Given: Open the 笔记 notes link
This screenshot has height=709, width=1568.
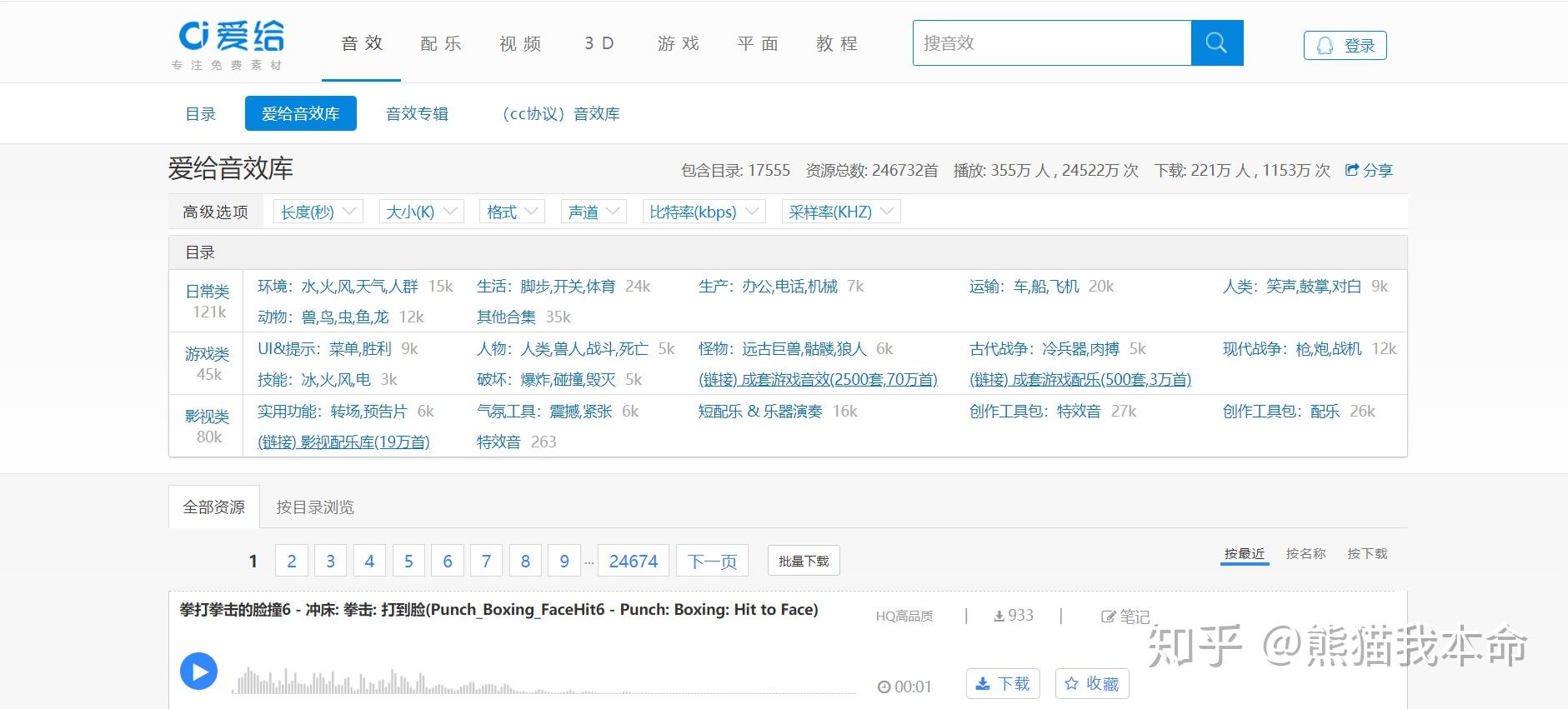Looking at the screenshot, I should (1125, 617).
